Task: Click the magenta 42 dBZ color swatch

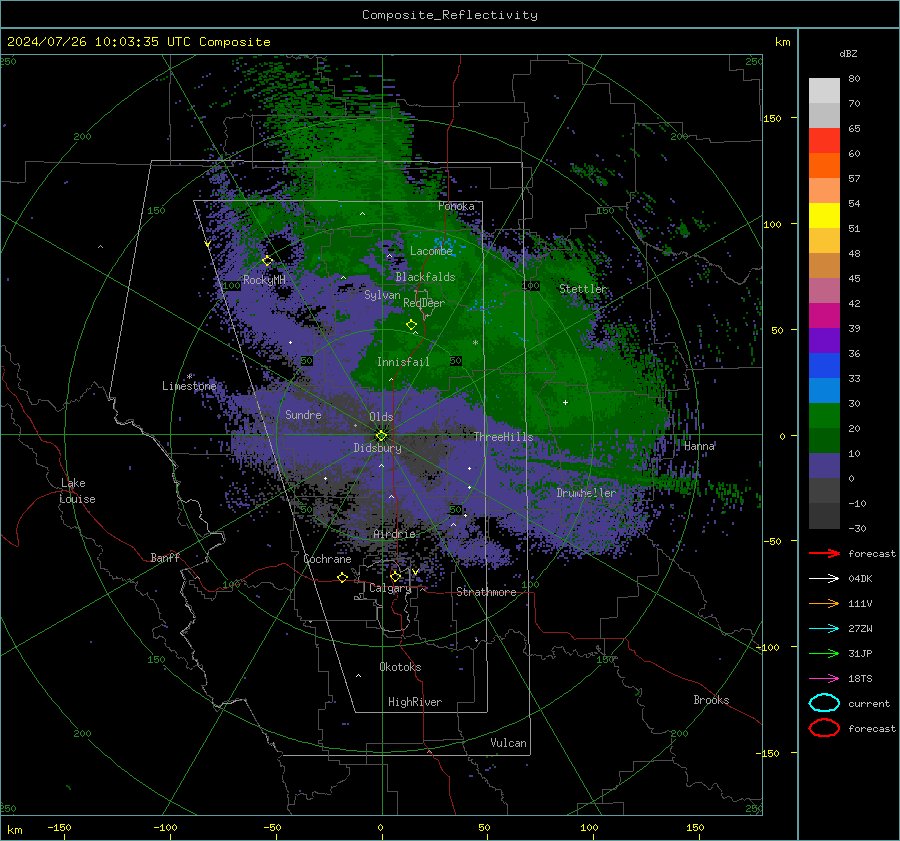Action: 824,316
